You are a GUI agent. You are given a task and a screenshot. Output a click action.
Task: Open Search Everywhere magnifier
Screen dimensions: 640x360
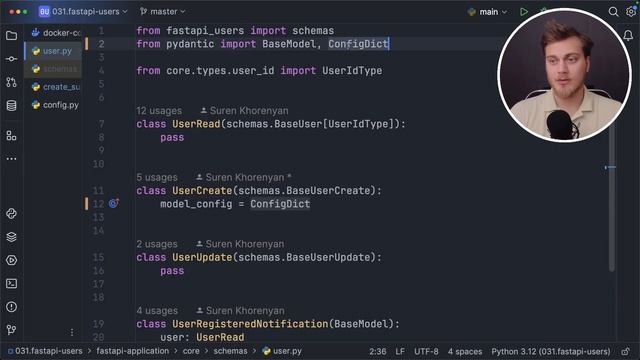click(613, 12)
